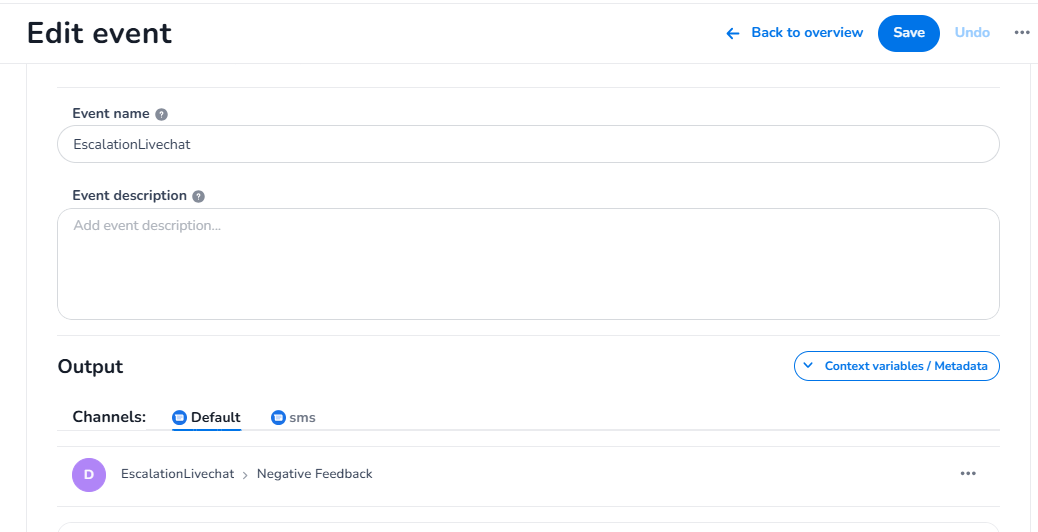
Task: Click the Event description help icon
Action: click(x=198, y=196)
